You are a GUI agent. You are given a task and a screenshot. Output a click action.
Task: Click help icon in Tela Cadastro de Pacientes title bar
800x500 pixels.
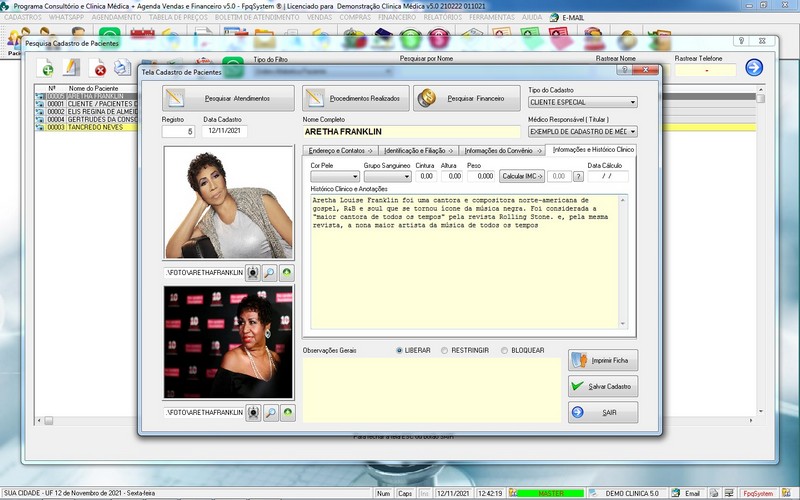pos(624,70)
